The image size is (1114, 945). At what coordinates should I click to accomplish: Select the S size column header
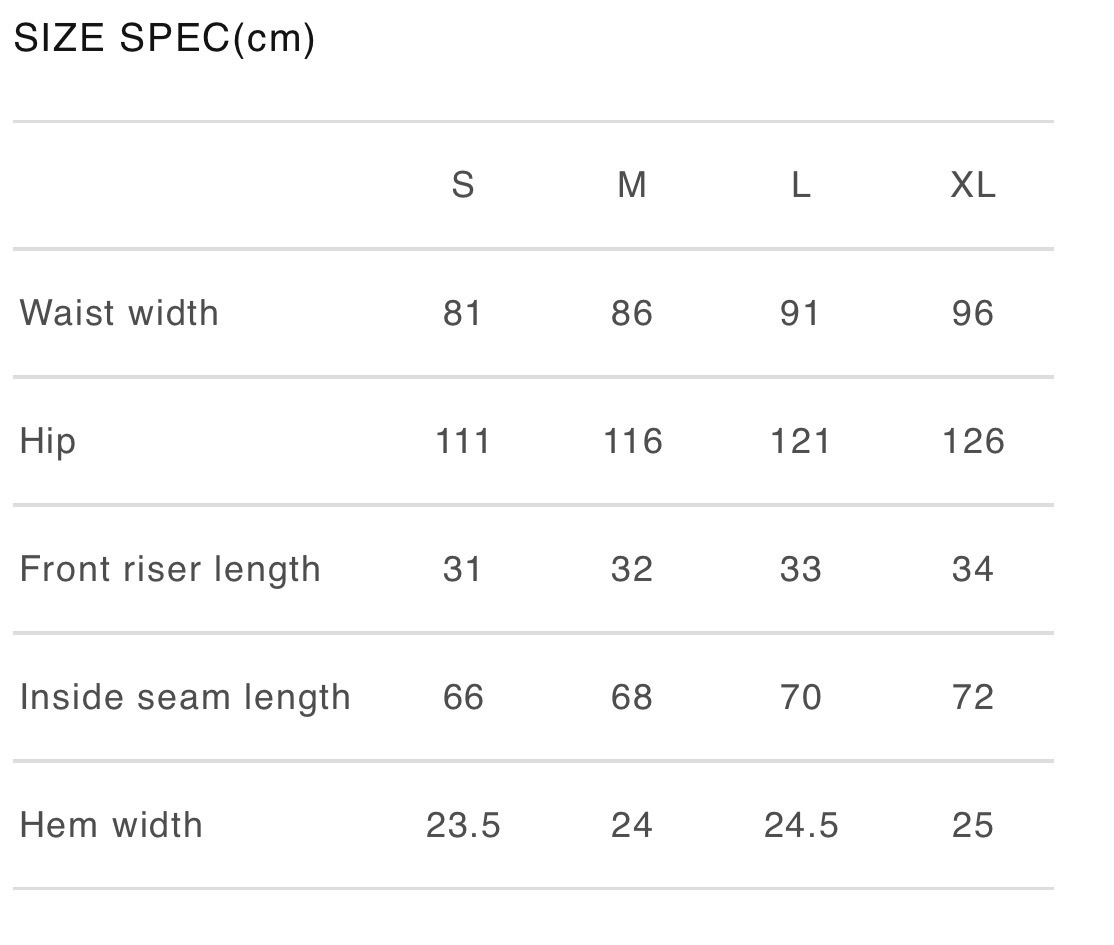pyautogui.click(x=463, y=185)
